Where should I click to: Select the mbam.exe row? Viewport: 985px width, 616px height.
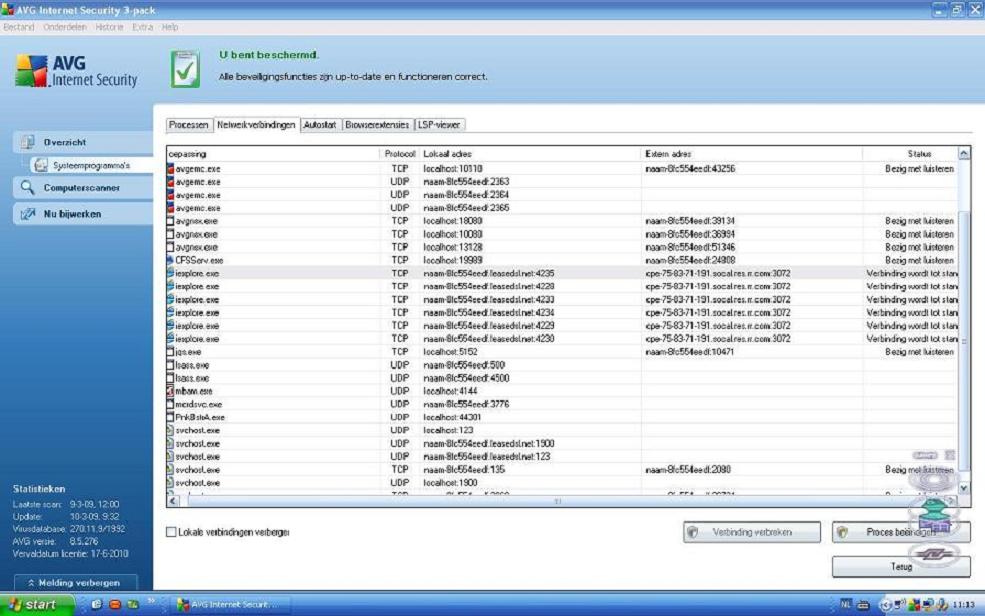[x=562, y=391]
